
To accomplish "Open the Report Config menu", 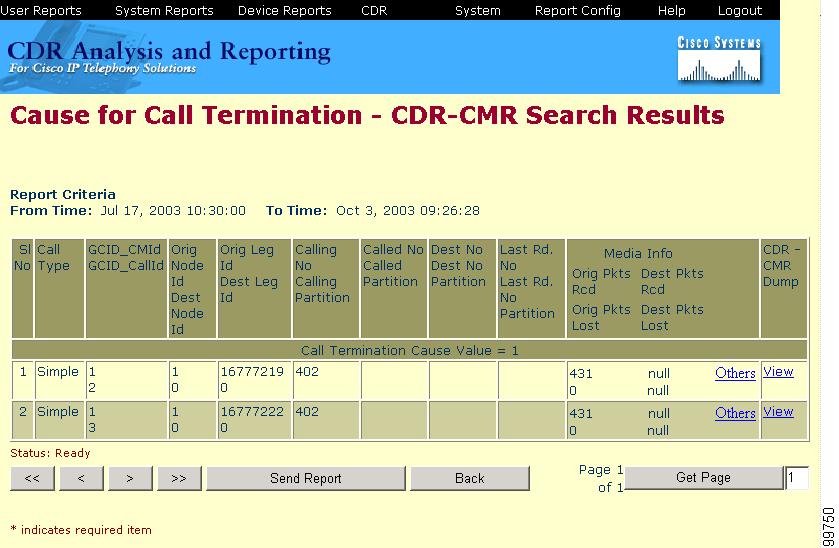I will pyautogui.click(x=577, y=10).
